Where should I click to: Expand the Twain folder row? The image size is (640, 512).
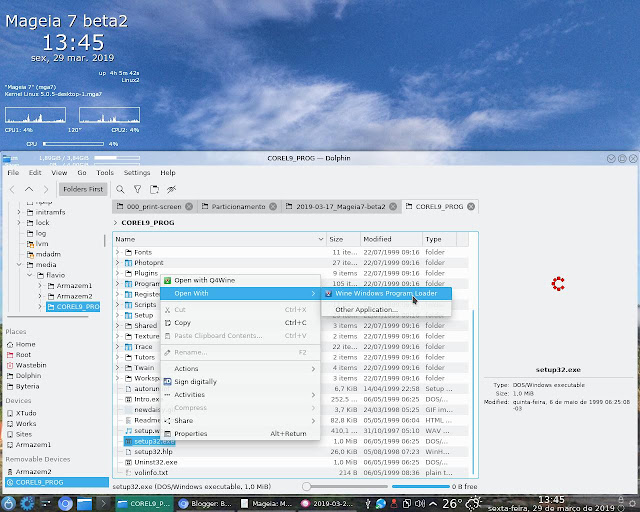click(118, 367)
